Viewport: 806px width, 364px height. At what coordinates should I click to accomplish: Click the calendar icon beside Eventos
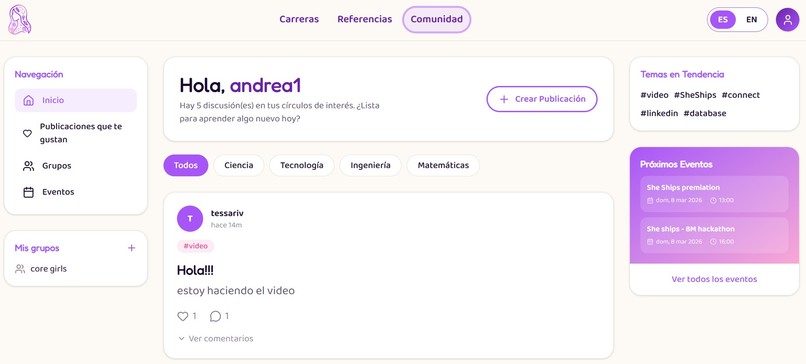[x=29, y=192]
